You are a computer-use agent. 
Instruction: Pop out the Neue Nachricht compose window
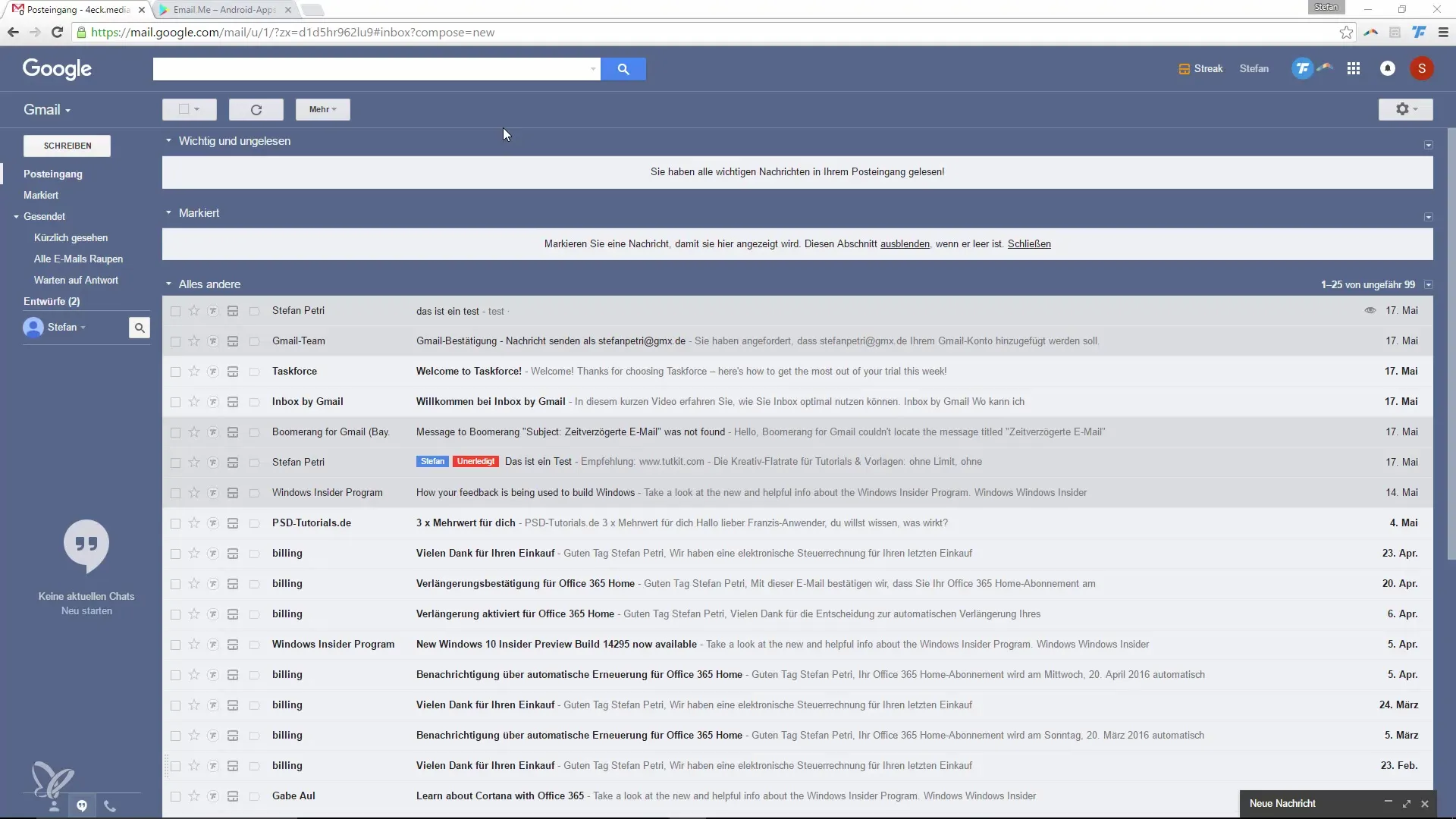pyautogui.click(x=1407, y=803)
